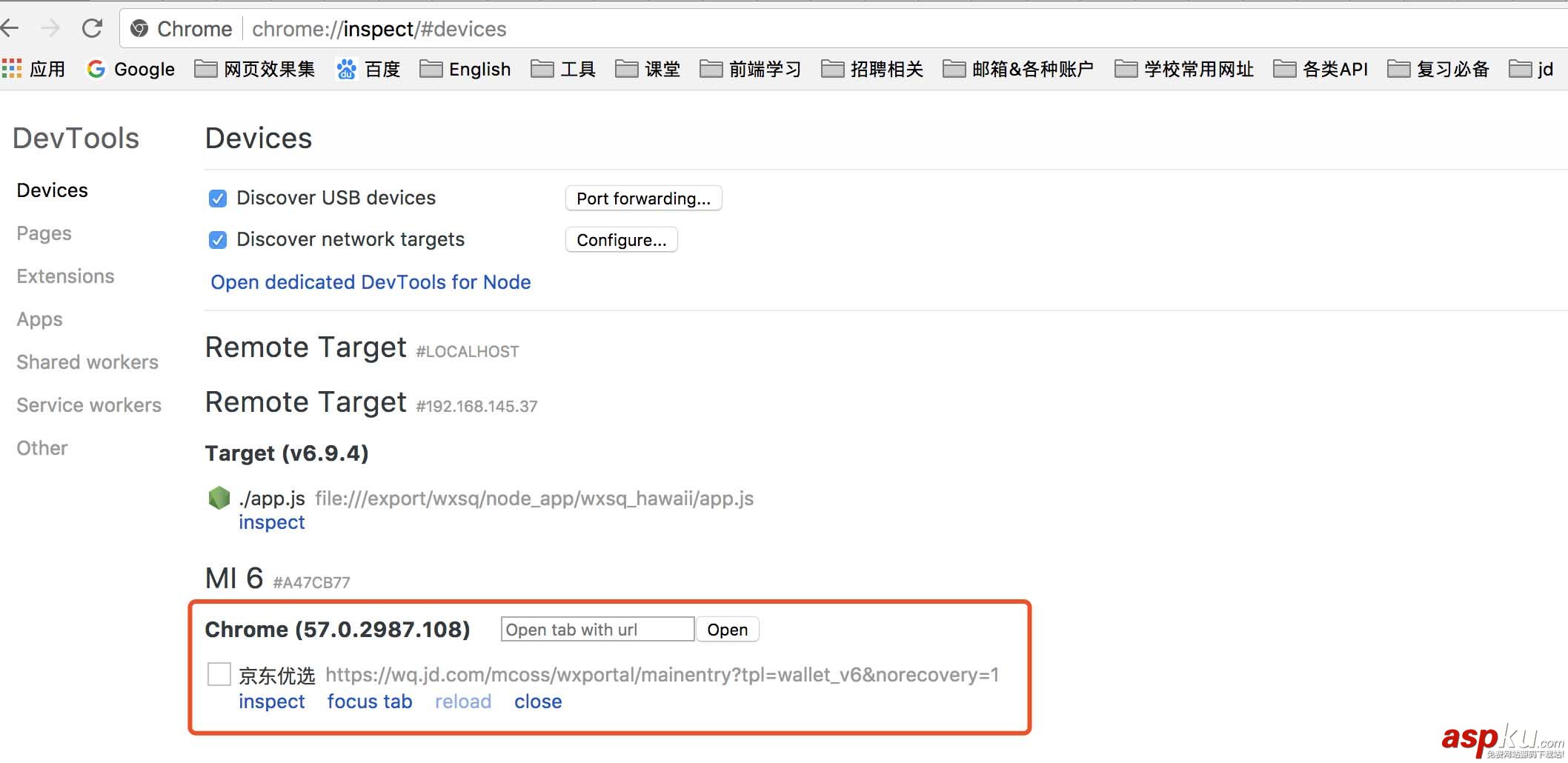Screen dimensions: 1568x763
Task: Click the Port forwarding... button
Action: tap(643, 199)
